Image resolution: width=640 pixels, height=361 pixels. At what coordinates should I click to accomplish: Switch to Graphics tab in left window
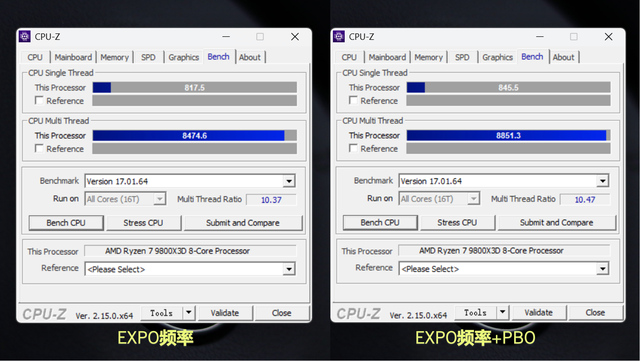pos(184,57)
